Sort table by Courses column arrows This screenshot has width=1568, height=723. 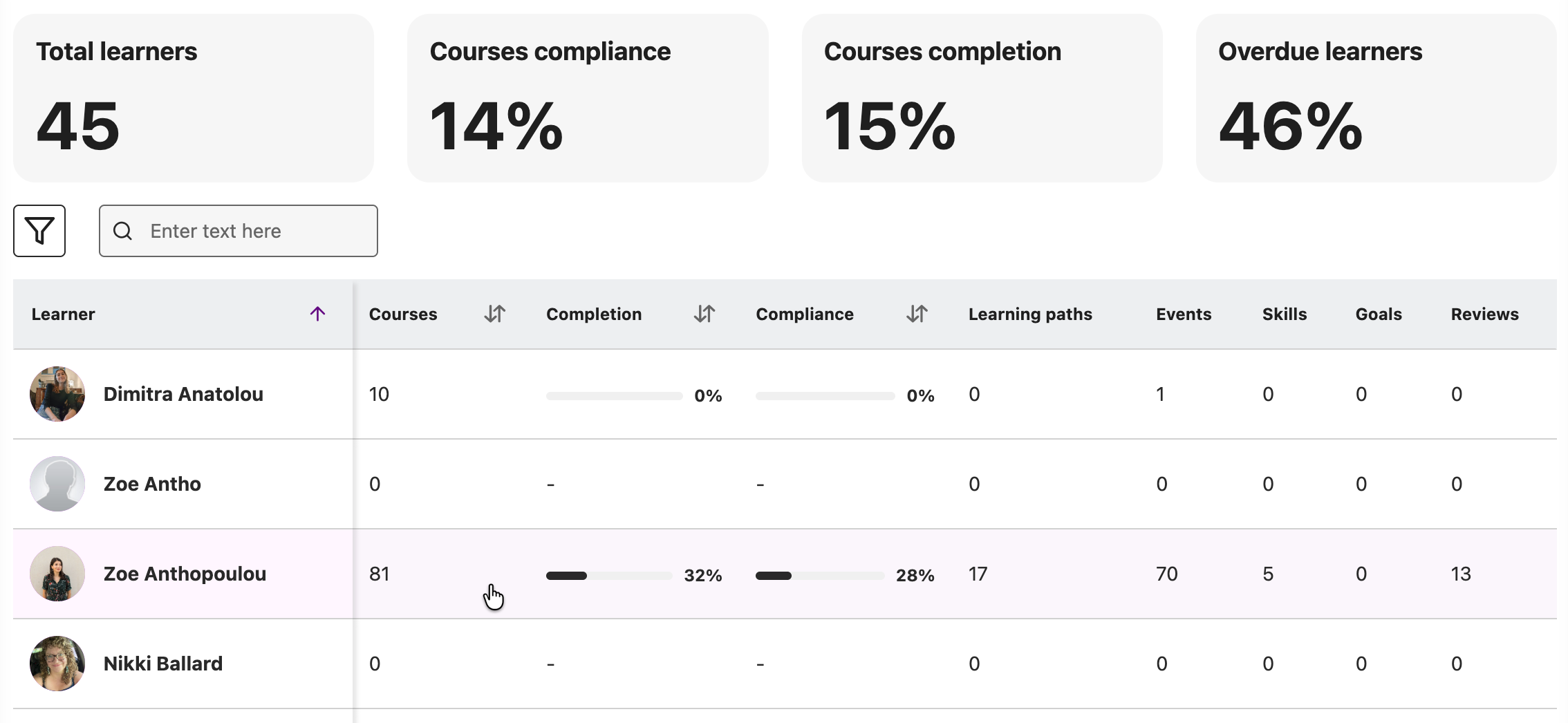click(x=494, y=314)
